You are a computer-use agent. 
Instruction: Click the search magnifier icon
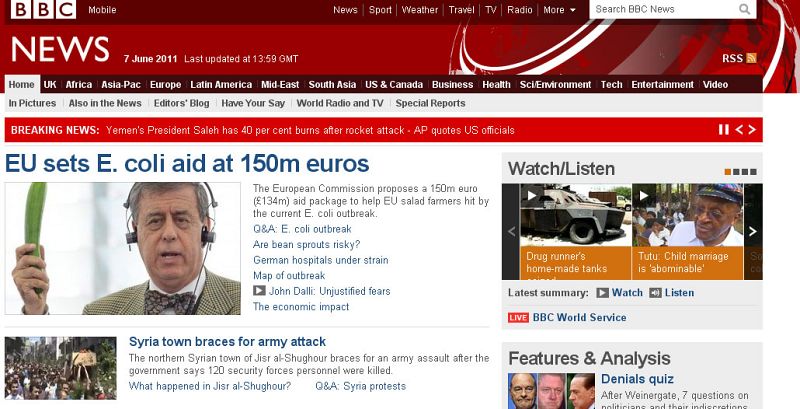coord(745,9)
